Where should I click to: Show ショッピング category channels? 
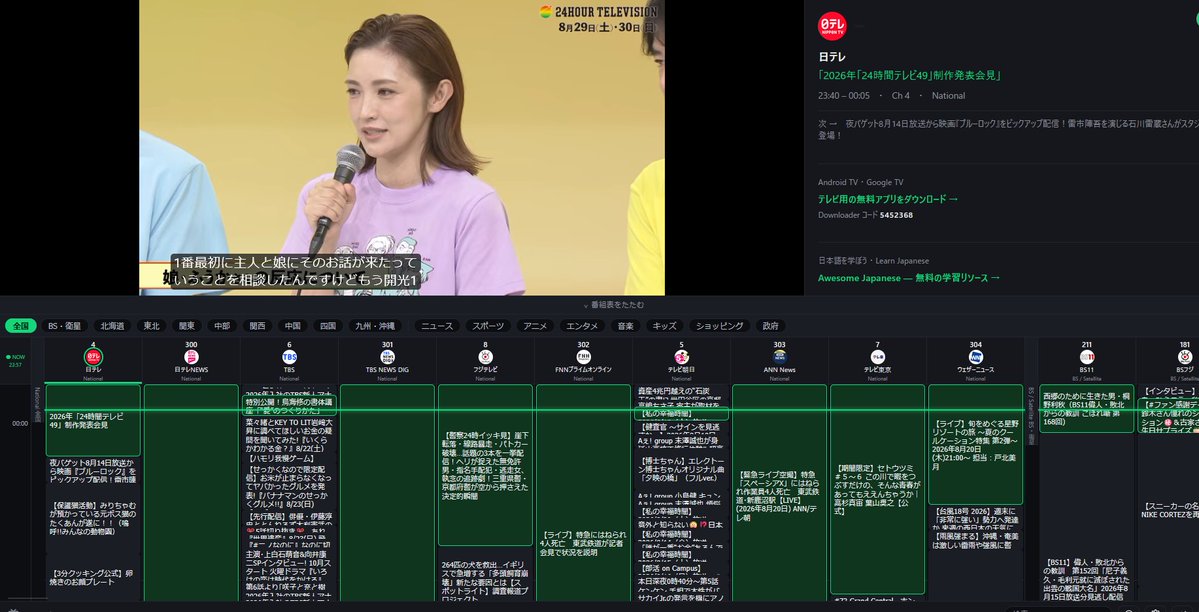[x=720, y=326]
